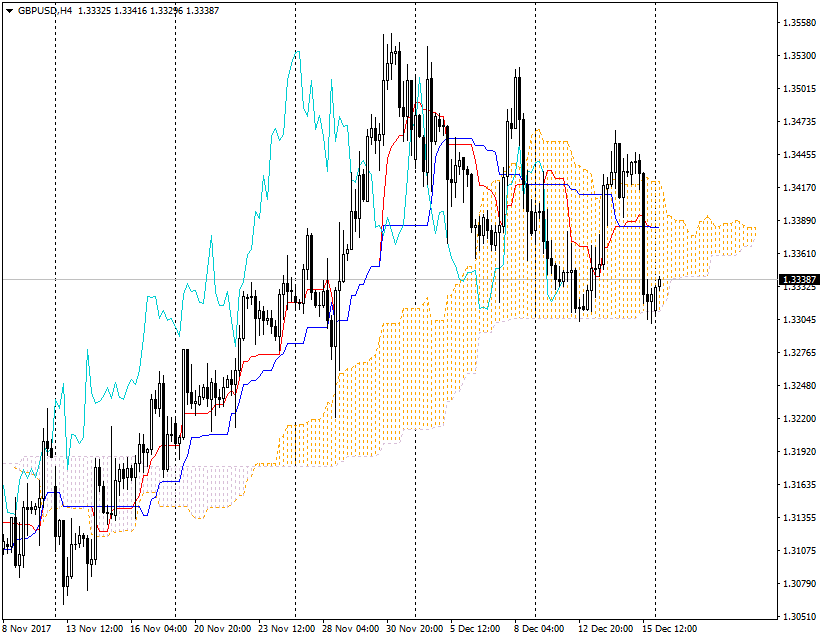Click the 1.32200 price axis label

[799, 419]
